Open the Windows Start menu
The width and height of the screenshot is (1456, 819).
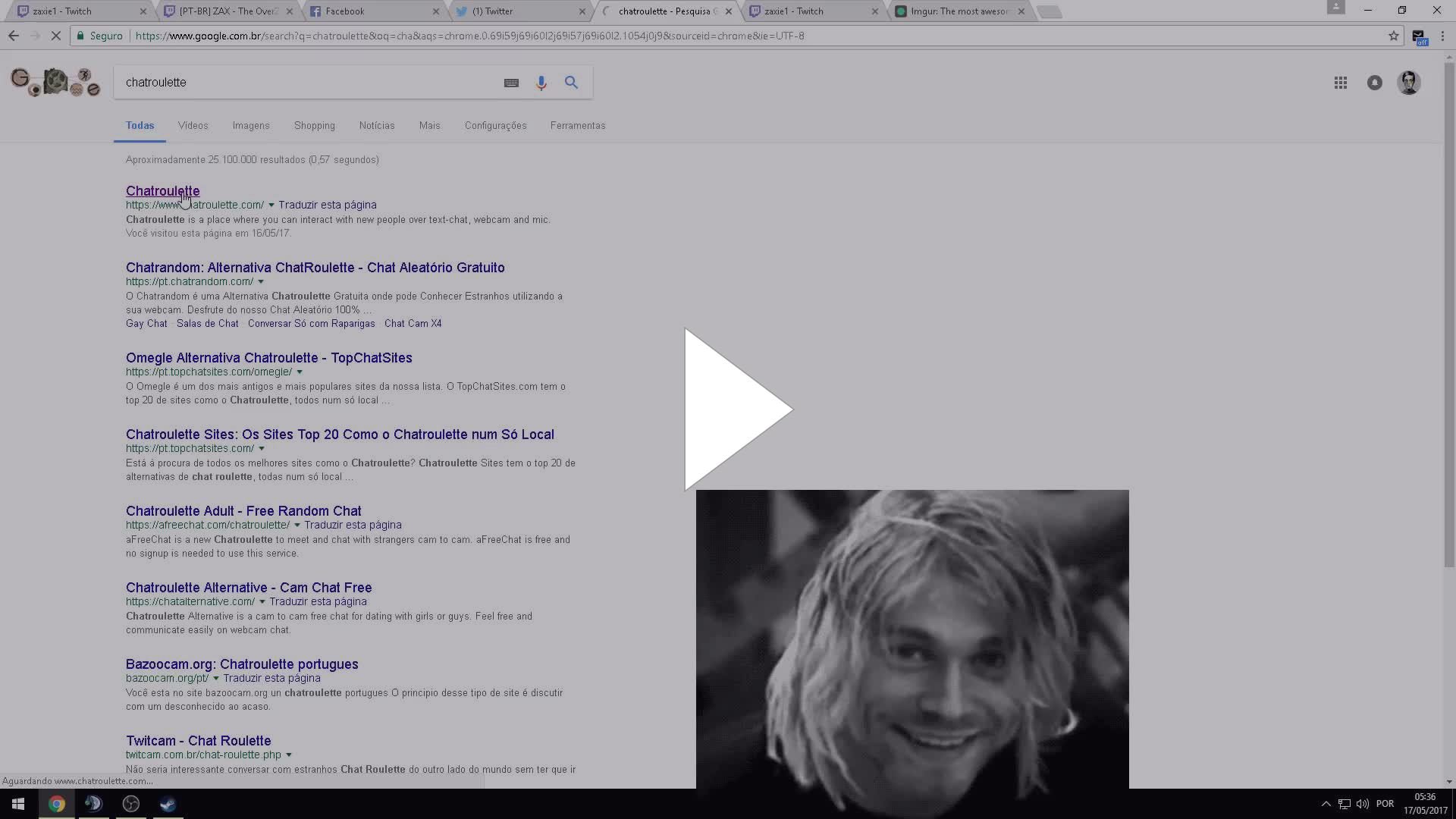click(x=18, y=804)
